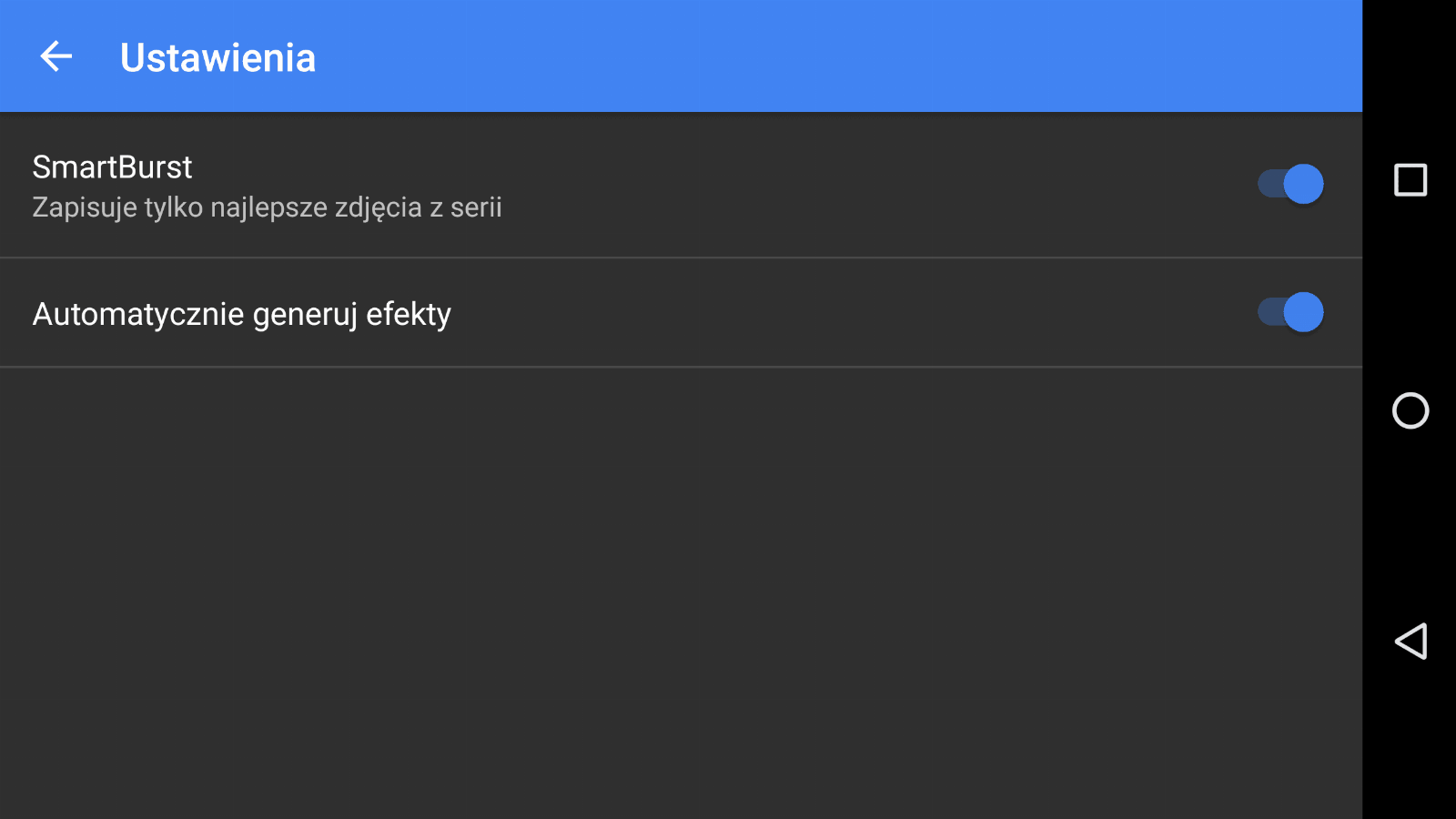This screenshot has width=1456, height=819.
Task: Click empty dark area below the settings list
Action: coord(681,591)
